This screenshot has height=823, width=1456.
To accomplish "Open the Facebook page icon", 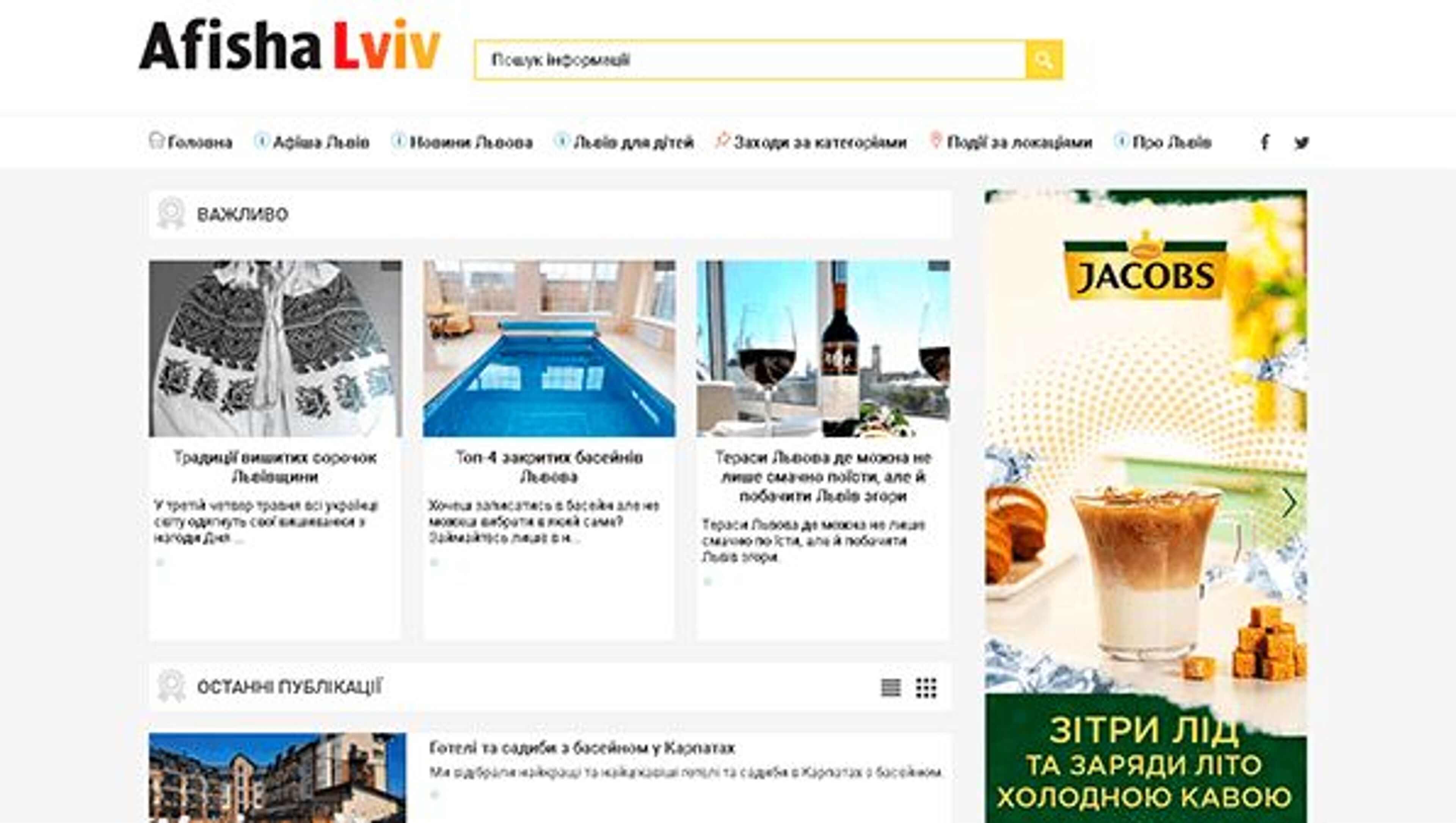I will [x=1265, y=142].
